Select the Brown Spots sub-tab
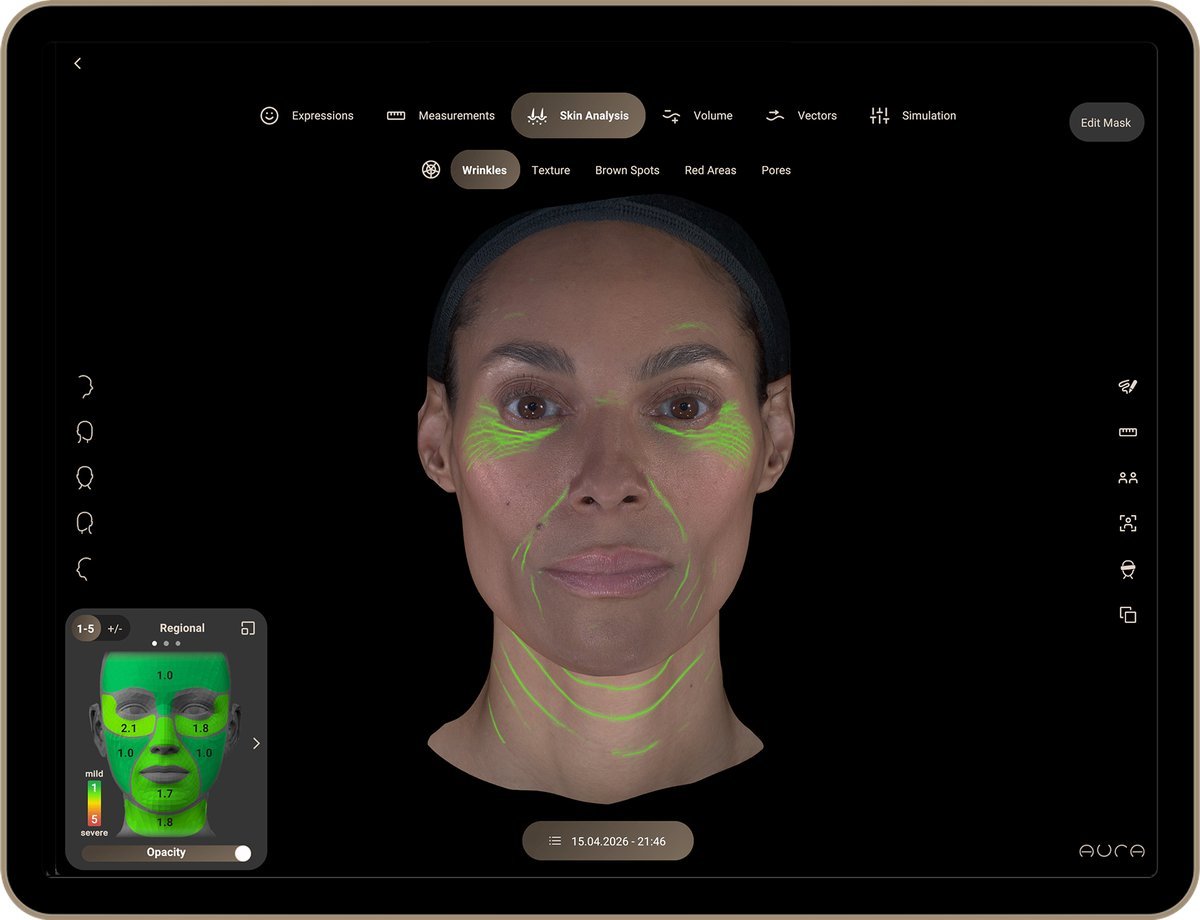This screenshot has height=920, width=1200. pos(627,170)
